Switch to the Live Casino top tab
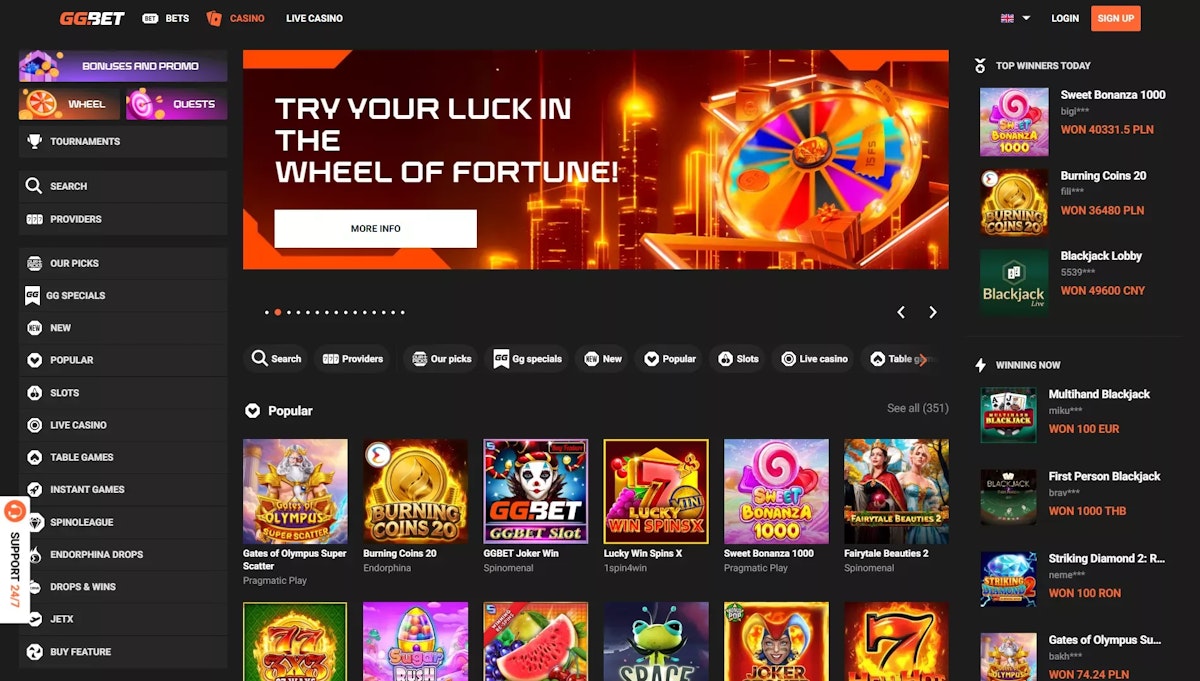Image resolution: width=1200 pixels, height=681 pixels. pyautogui.click(x=314, y=18)
